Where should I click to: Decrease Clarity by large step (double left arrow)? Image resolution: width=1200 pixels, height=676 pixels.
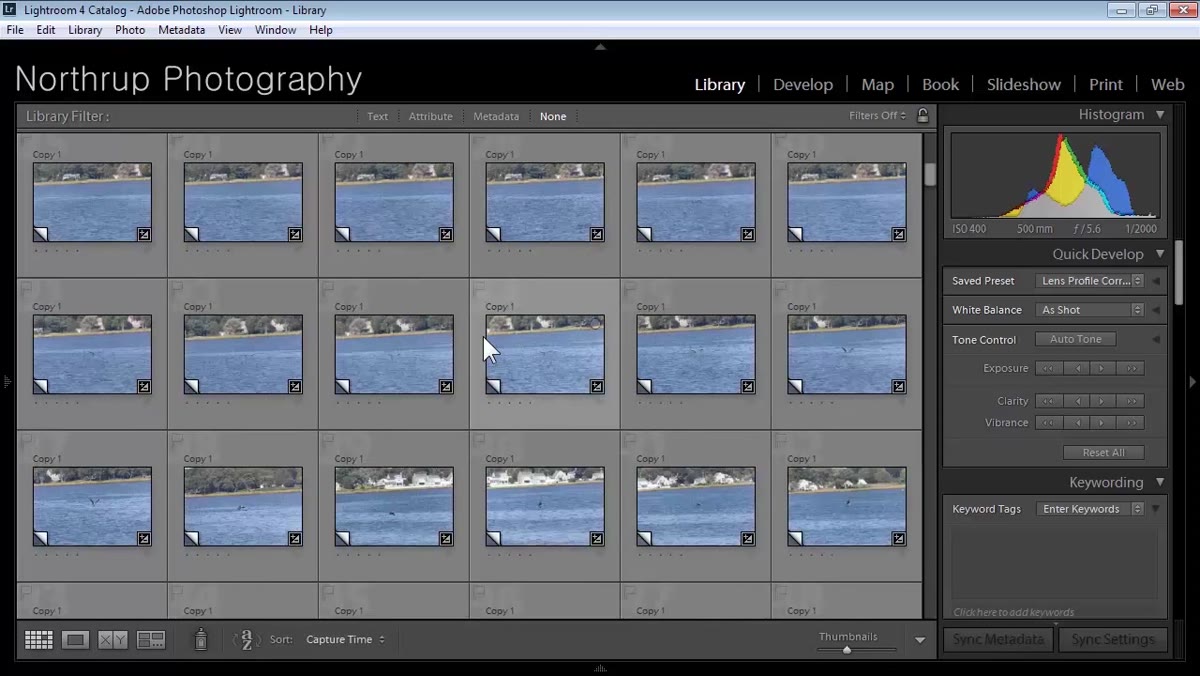pos(1048,401)
